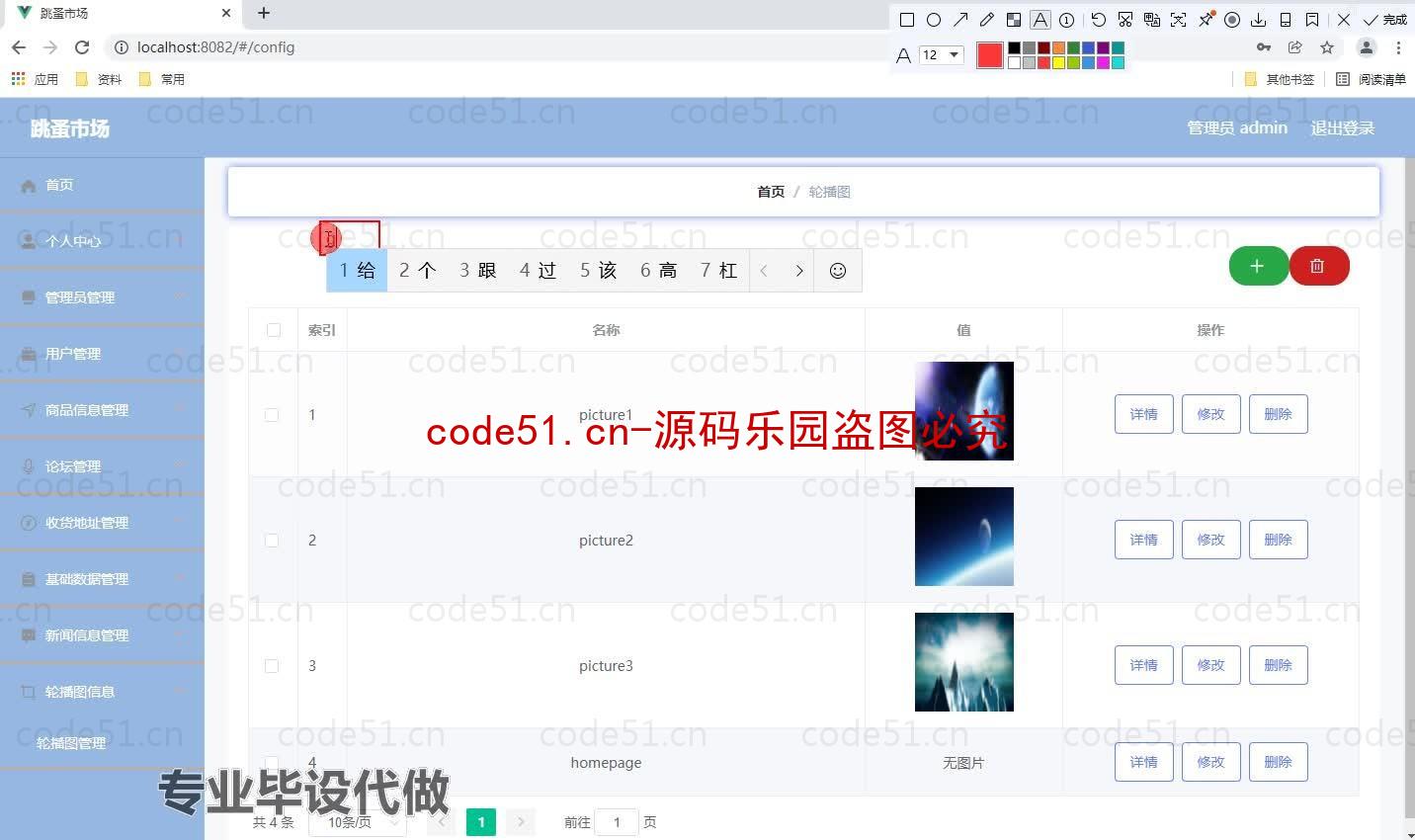Undo the last annotation
The width and height of the screenshot is (1415, 840).
pyautogui.click(x=1099, y=20)
